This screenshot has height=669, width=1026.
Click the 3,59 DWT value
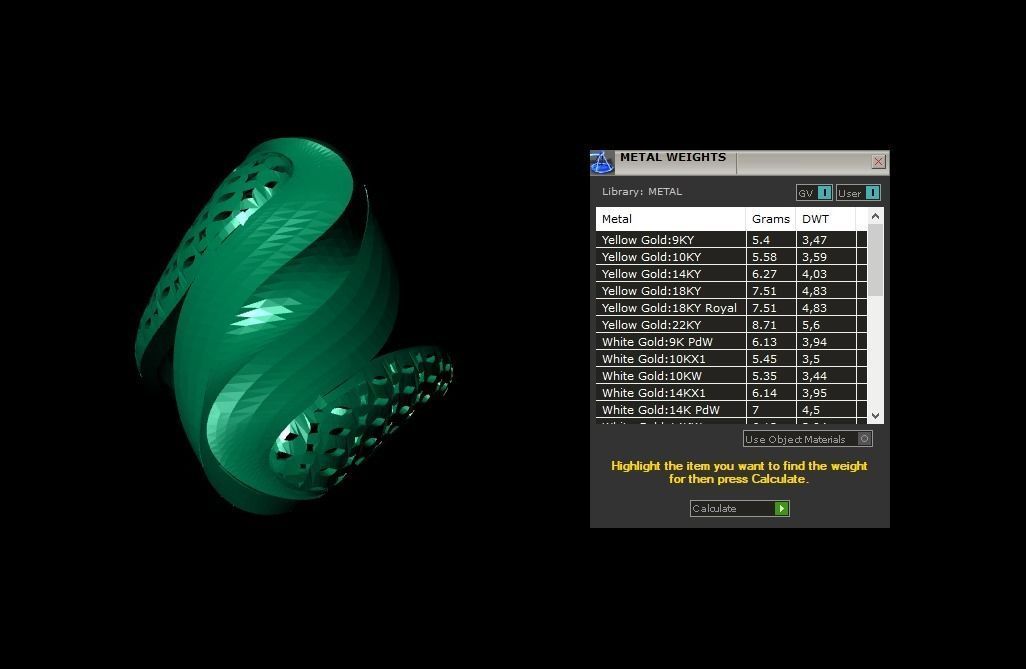(x=814, y=257)
